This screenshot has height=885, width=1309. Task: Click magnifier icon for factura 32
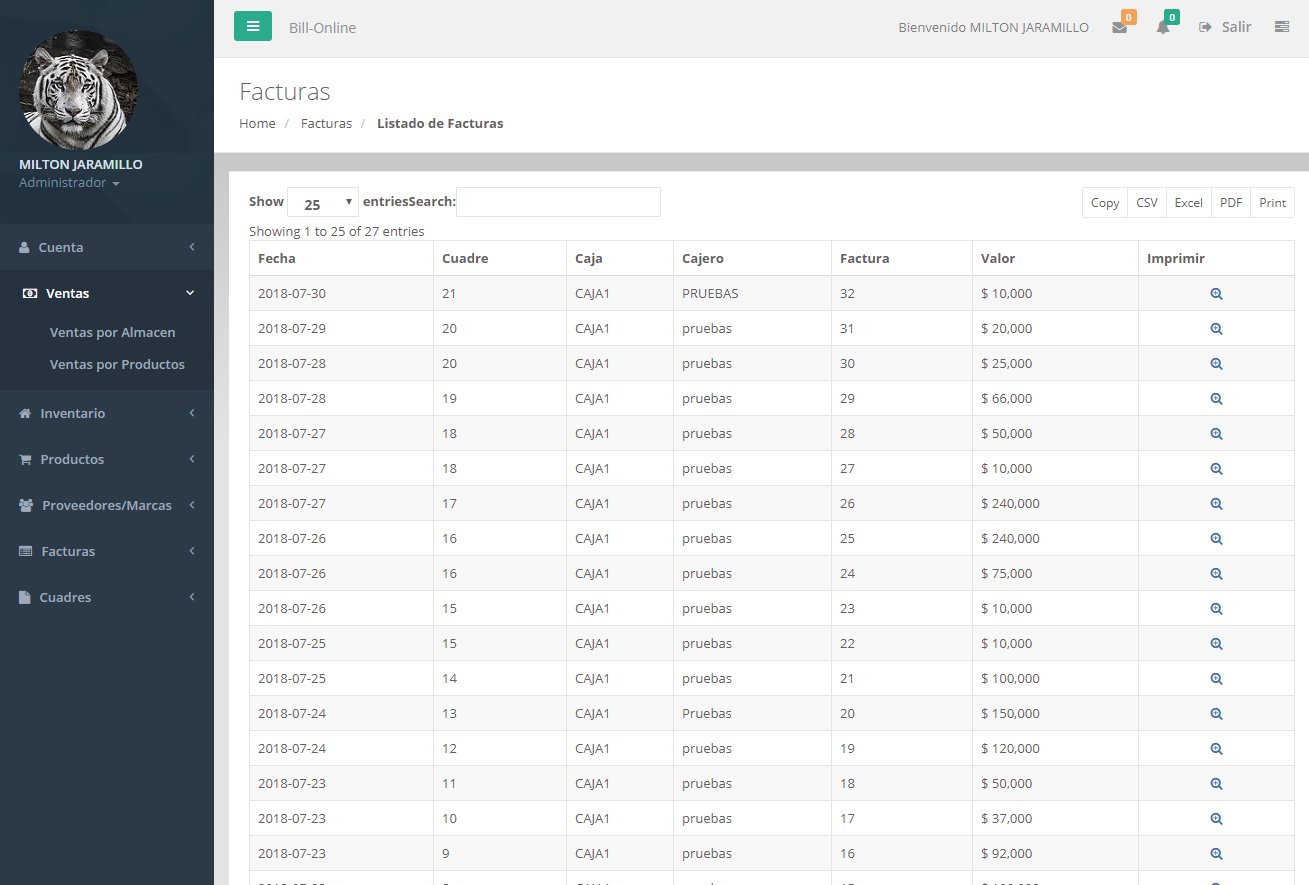(1216, 294)
